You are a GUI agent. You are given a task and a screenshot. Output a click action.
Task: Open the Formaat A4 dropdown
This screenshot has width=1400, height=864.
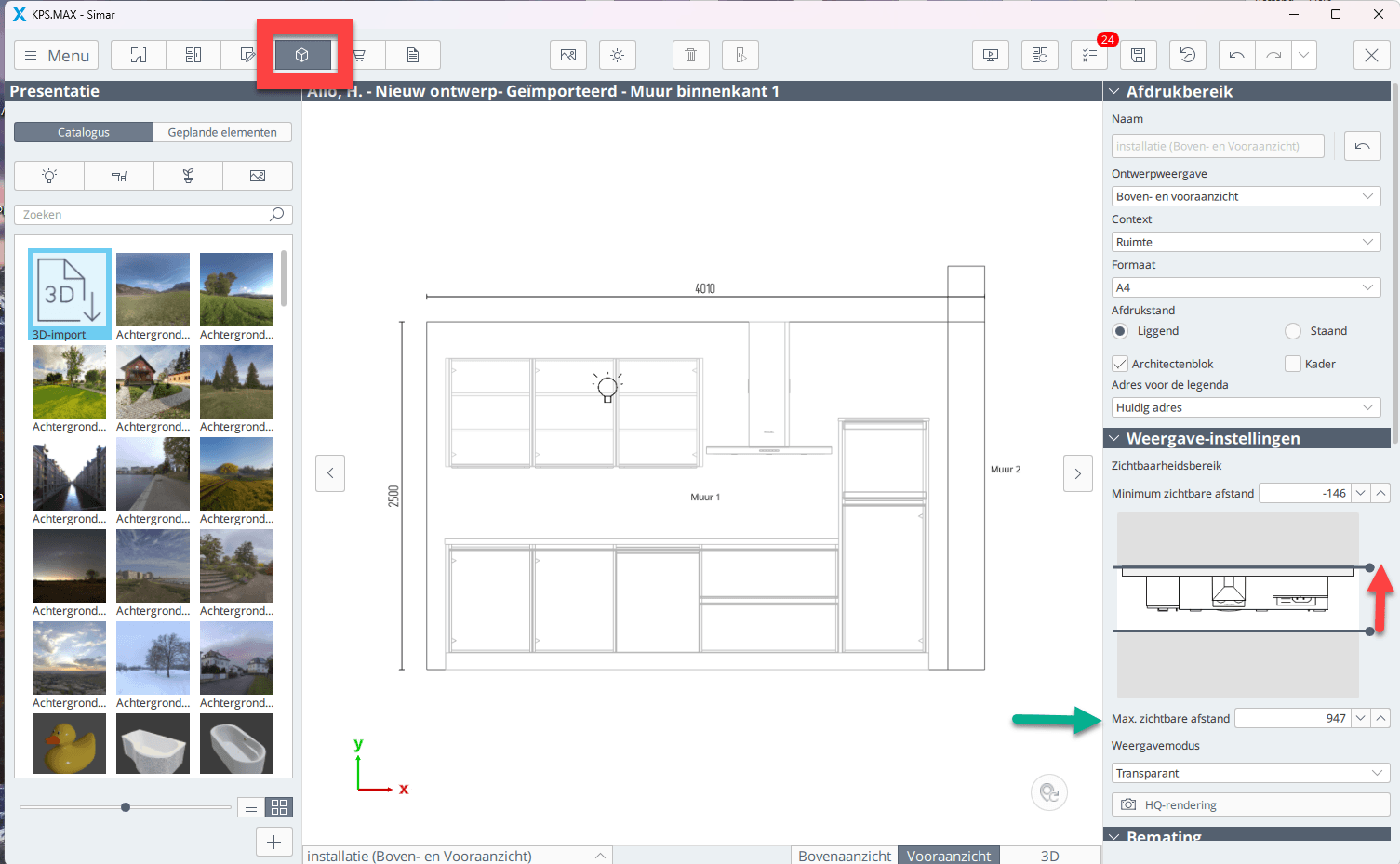tap(1246, 287)
